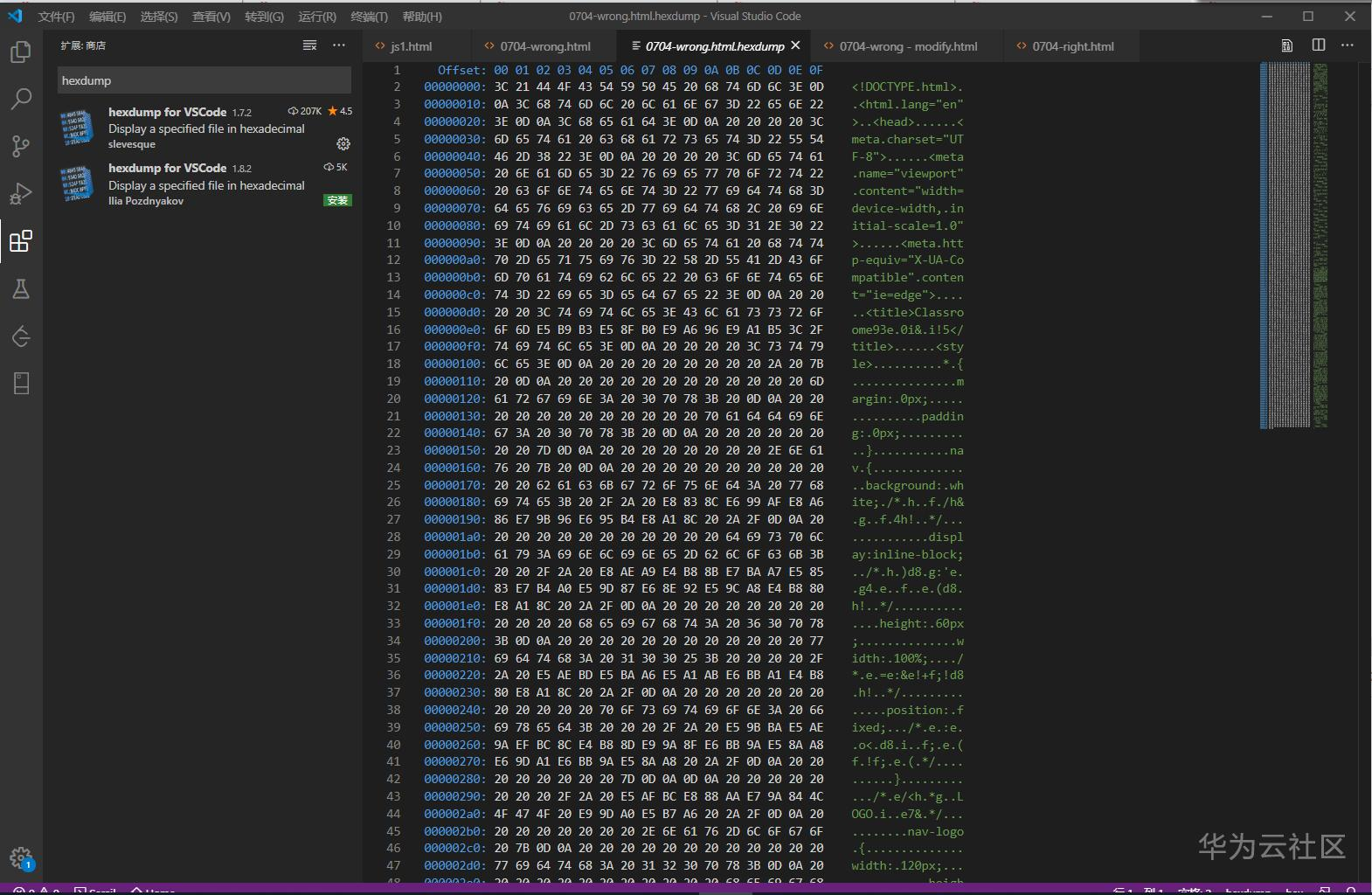
Task: Click the green 安装 install button
Action: coord(337,200)
